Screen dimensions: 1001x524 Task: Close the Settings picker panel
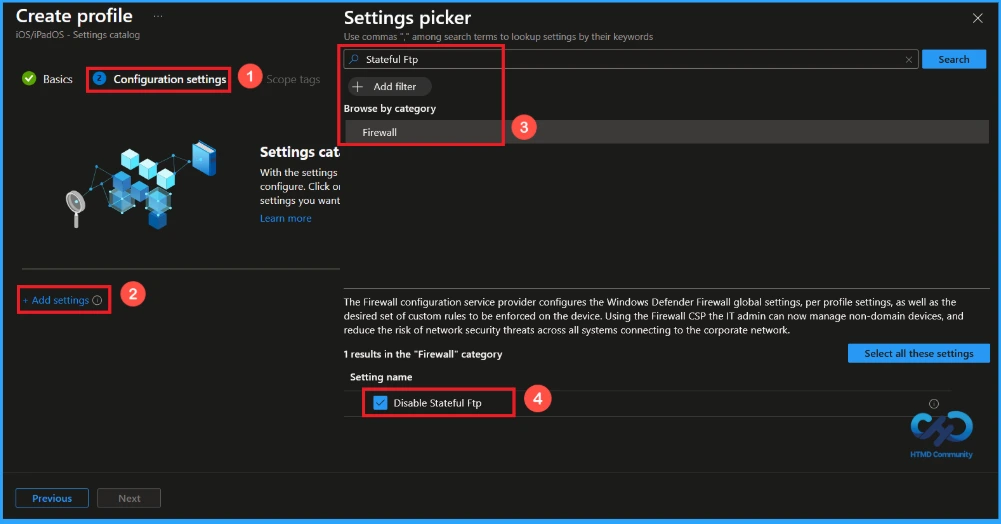[977, 18]
